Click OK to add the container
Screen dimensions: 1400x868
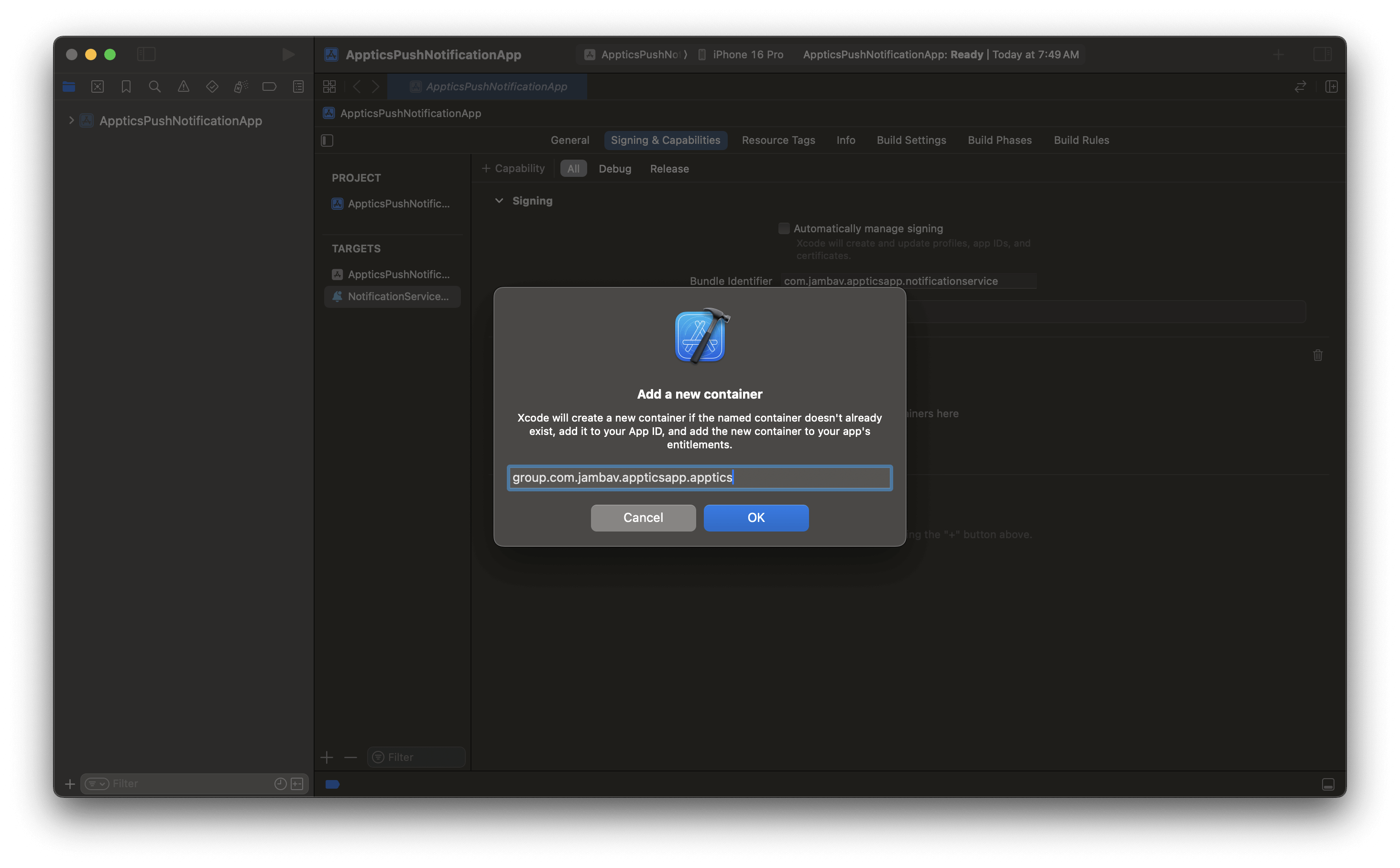(x=755, y=518)
